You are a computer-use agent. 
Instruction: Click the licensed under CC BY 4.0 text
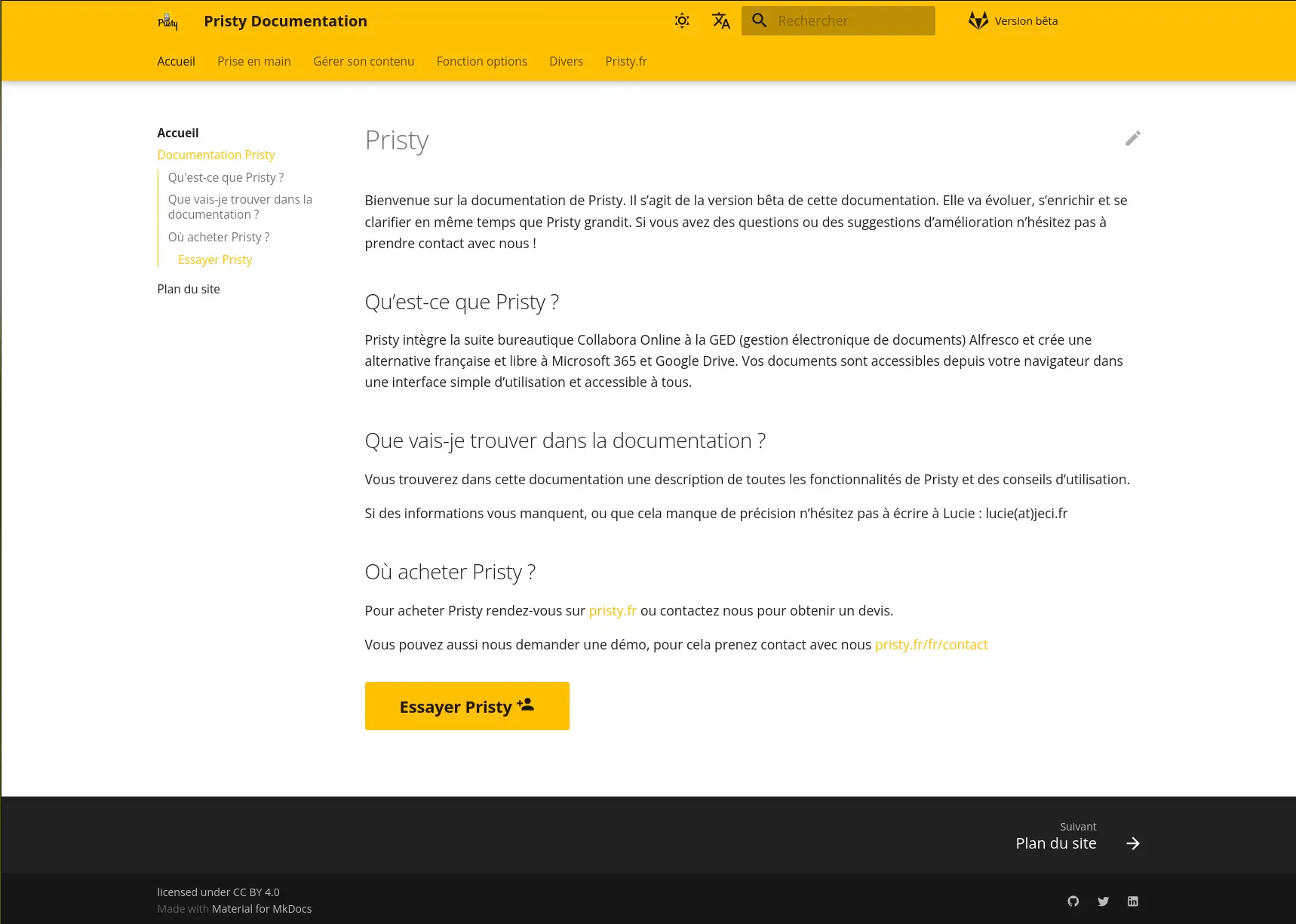tap(218, 892)
